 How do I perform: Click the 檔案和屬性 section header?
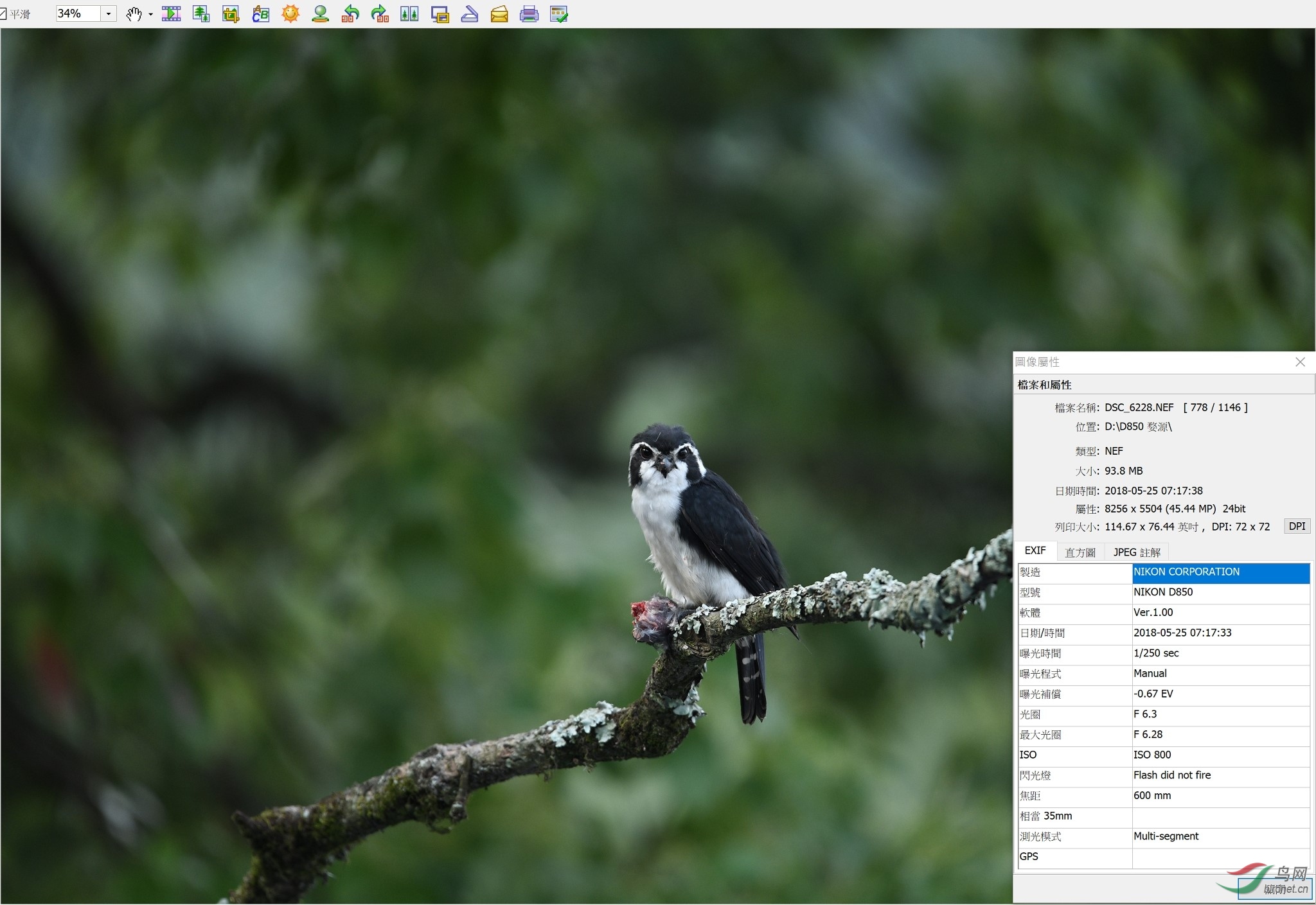click(x=1044, y=385)
